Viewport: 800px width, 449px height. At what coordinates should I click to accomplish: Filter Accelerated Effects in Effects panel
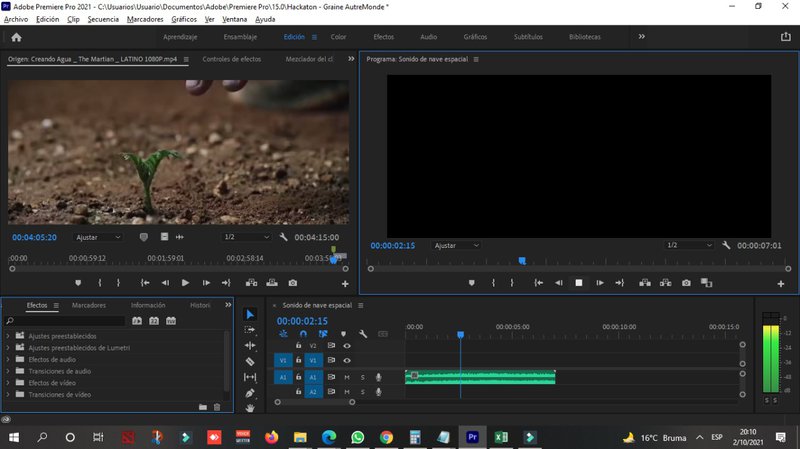pos(137,320)
